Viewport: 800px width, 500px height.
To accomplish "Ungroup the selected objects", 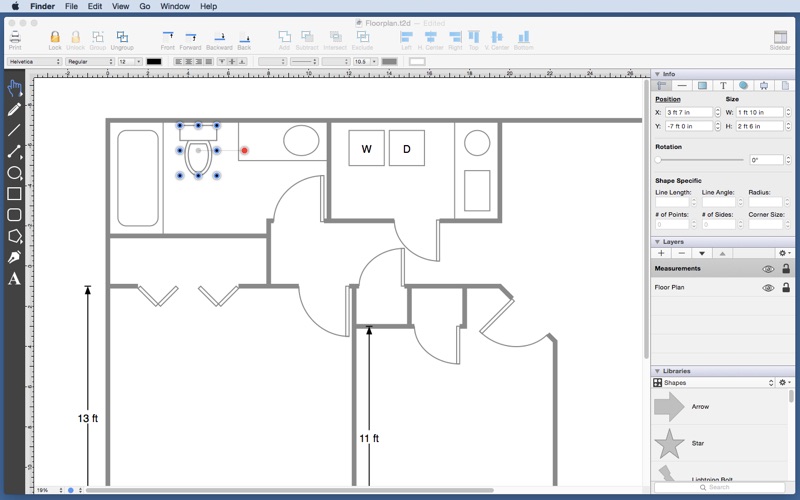I will tap(122, 40).
